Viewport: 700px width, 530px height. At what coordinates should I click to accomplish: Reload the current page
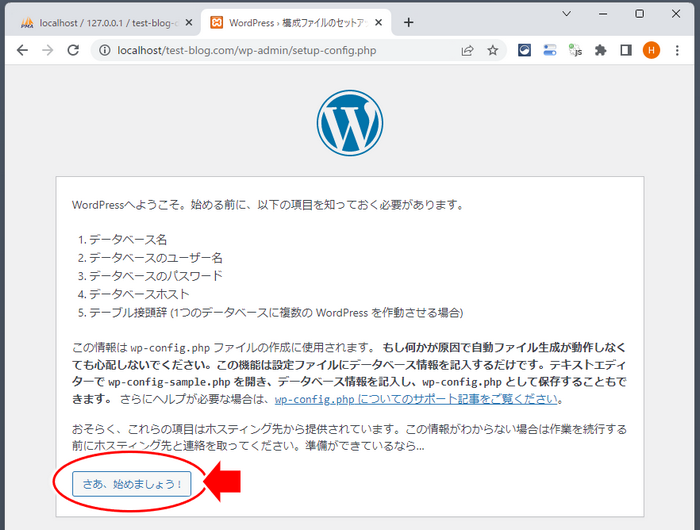tap(73, 50)
